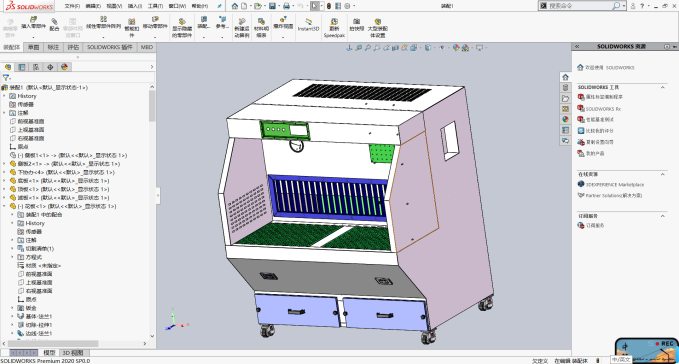679x364 pixels.
Task: Open the ConfigurationManager tab icon
Action: pos(36,67)
